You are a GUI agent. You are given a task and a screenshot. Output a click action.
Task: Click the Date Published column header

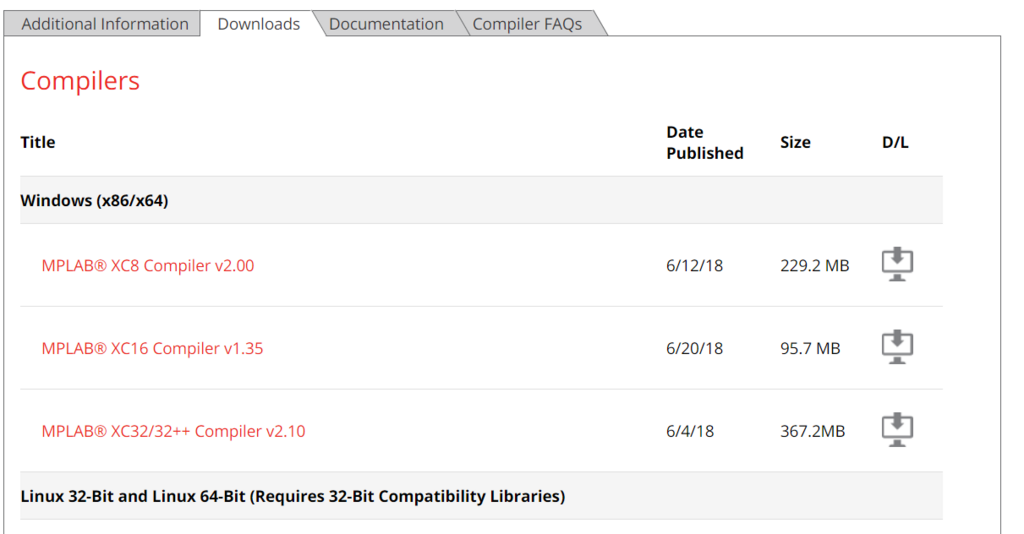click(705, 142)
